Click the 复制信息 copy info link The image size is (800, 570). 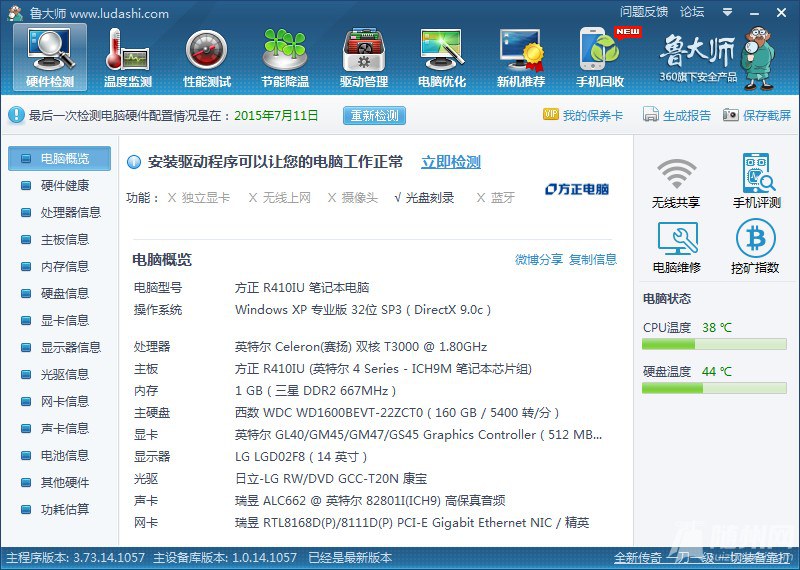592,259
